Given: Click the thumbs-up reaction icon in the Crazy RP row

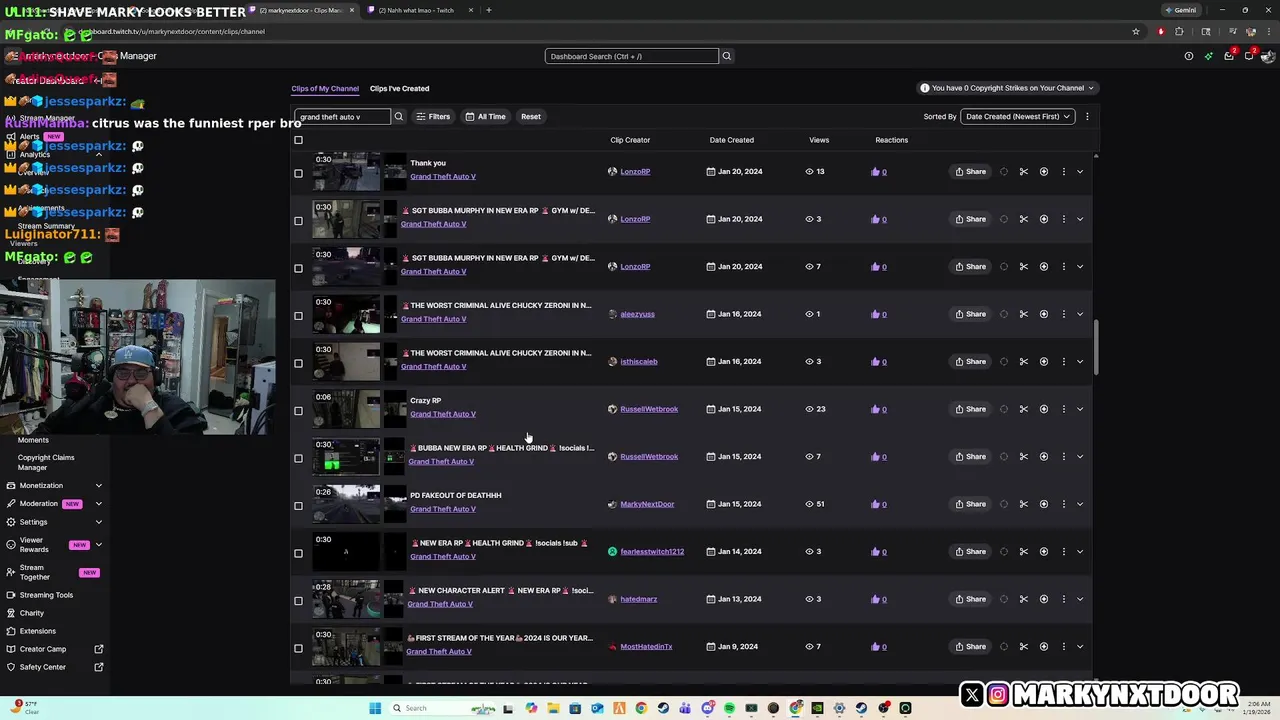Looking at the screenshot, I should click(x=875, y=409).
